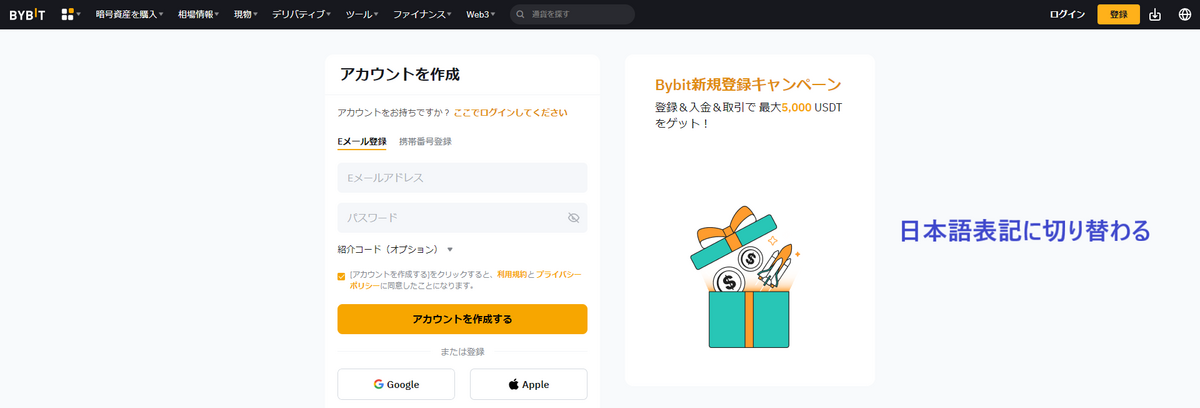Viewport: 1200px width, 408px height.
Task: Uncheck the terms agreement checkbox
Action: point(342,275)
